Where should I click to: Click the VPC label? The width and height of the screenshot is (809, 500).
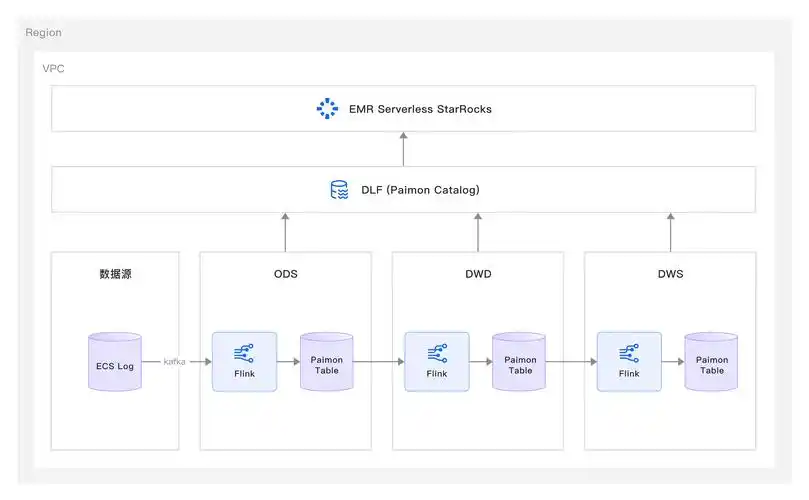point(54,68)
